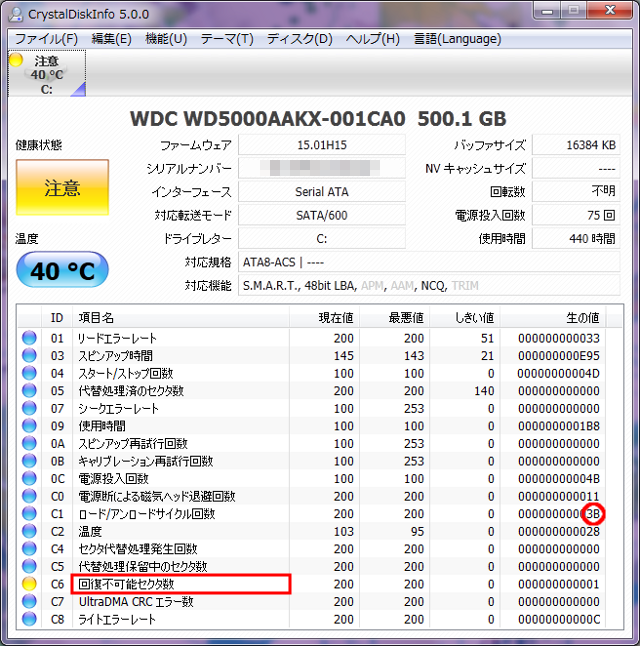Minimize the CrystalDiskInfo window
This screenshot has height=646, width=640.
[x=547, y=11]
